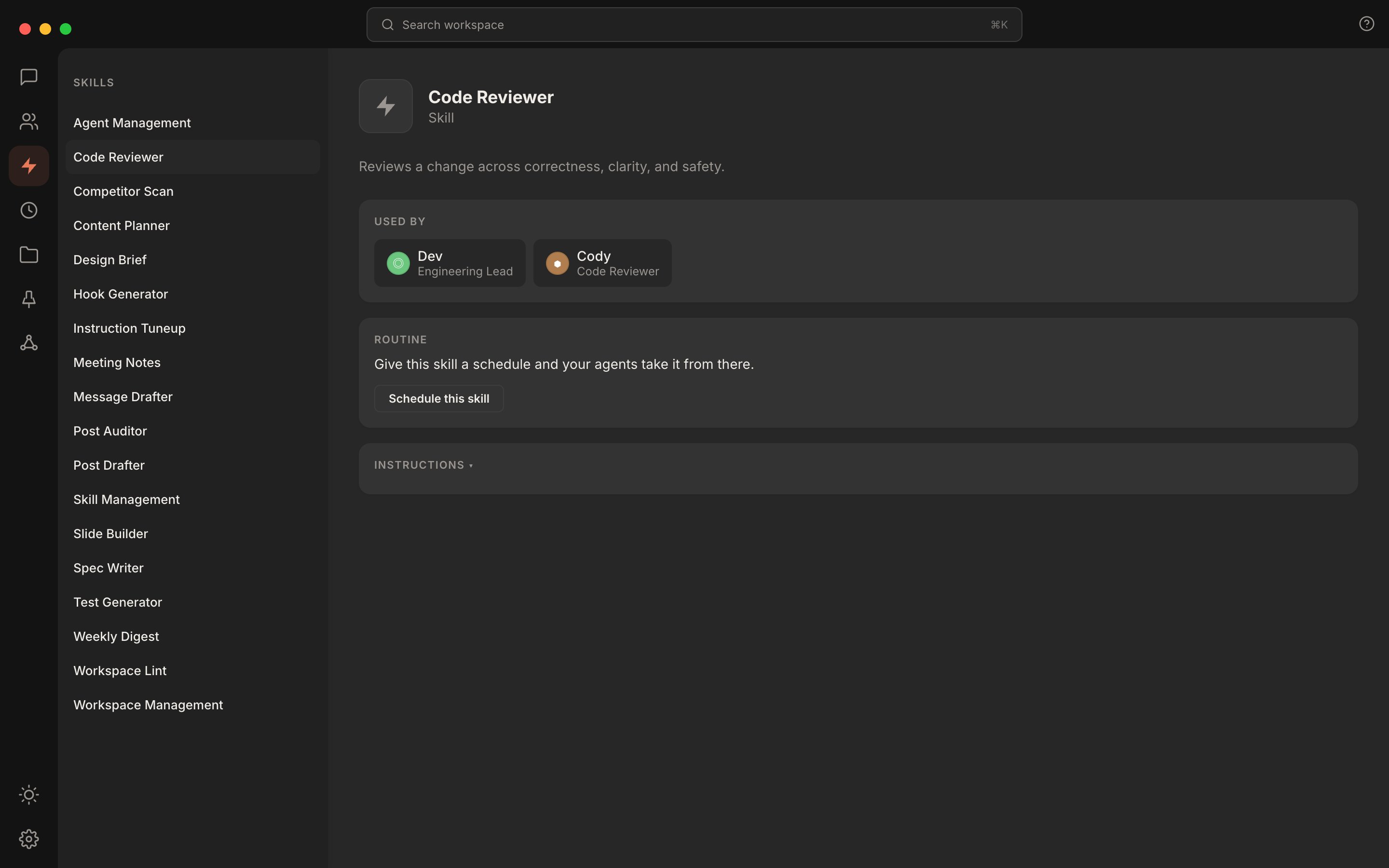The width and height of the screenshot is (1389, 868).
Task: Open the Design Brief skill
Action: pyautogui.click(x=193, y=259)
